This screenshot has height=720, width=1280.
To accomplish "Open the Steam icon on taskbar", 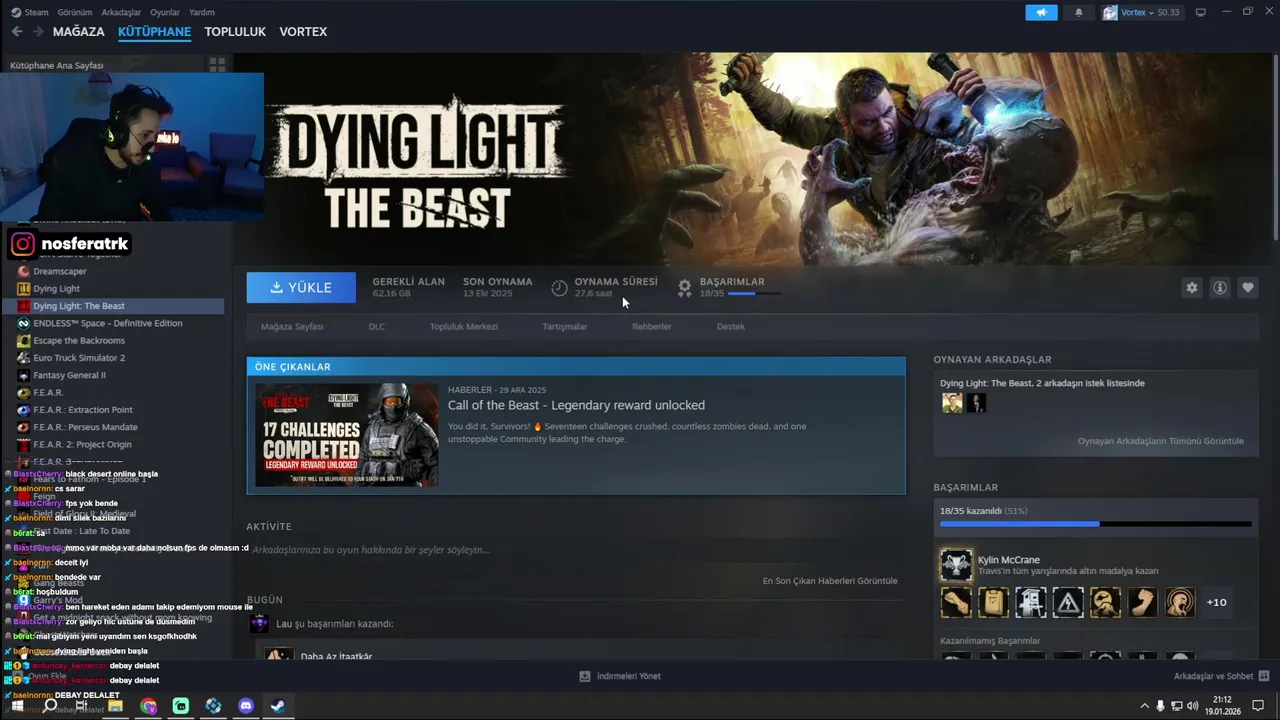I will [x=278, y=706].
